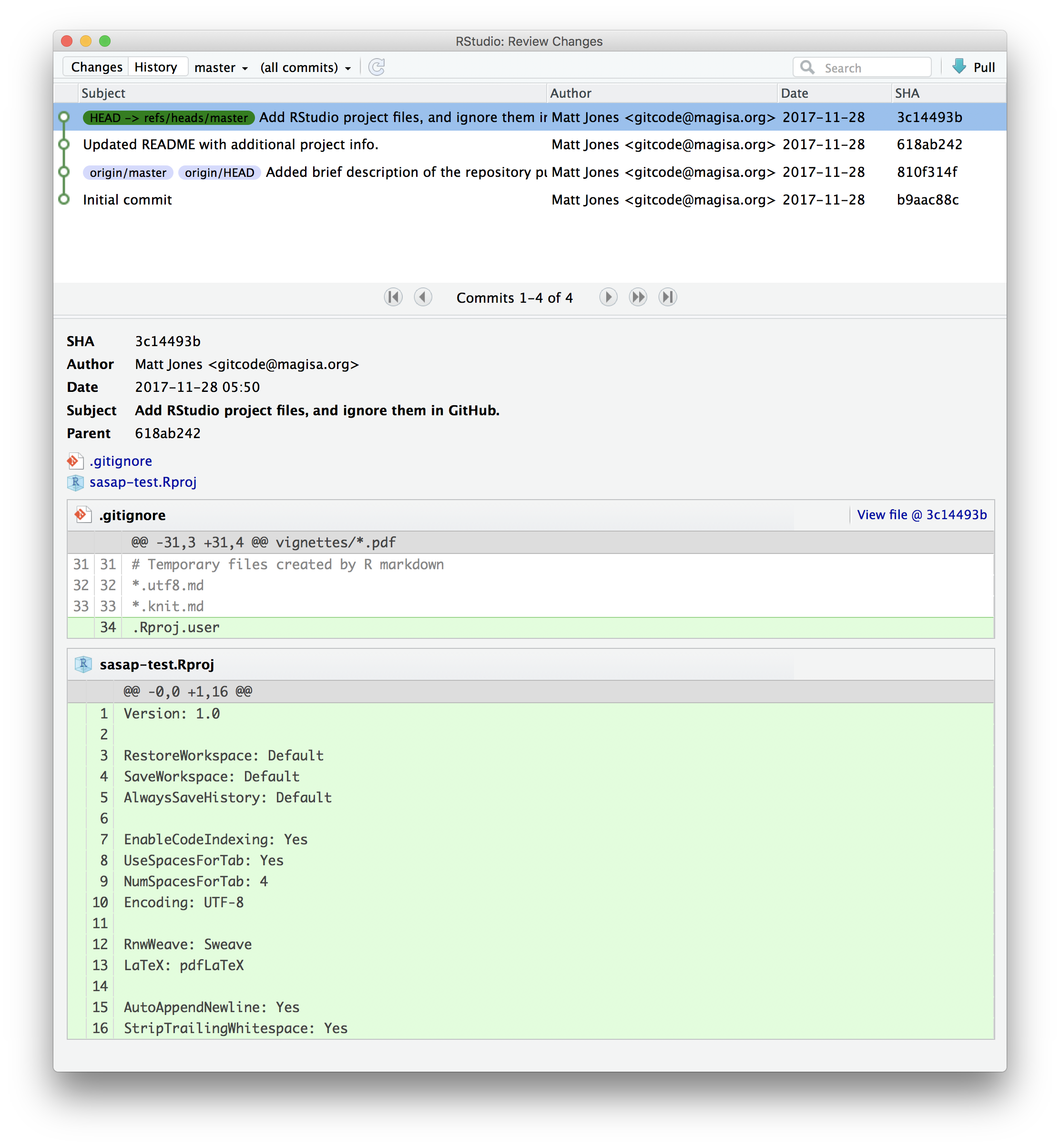Click SHA 3c14493b in commit list
The width and height of the screenshot is (1060, 1148).
click(929, 117)
